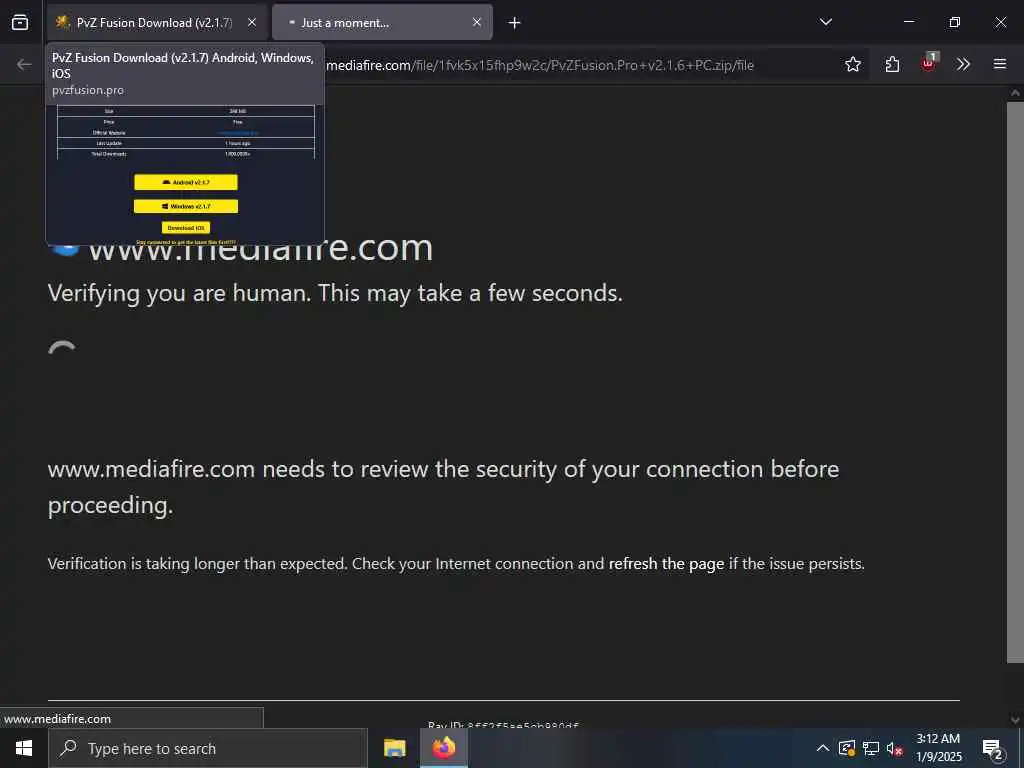The height and width of the screenshot is (768, 1024).
Task: Open the Windows Security tray icon
Action: [x=846, y=748]
